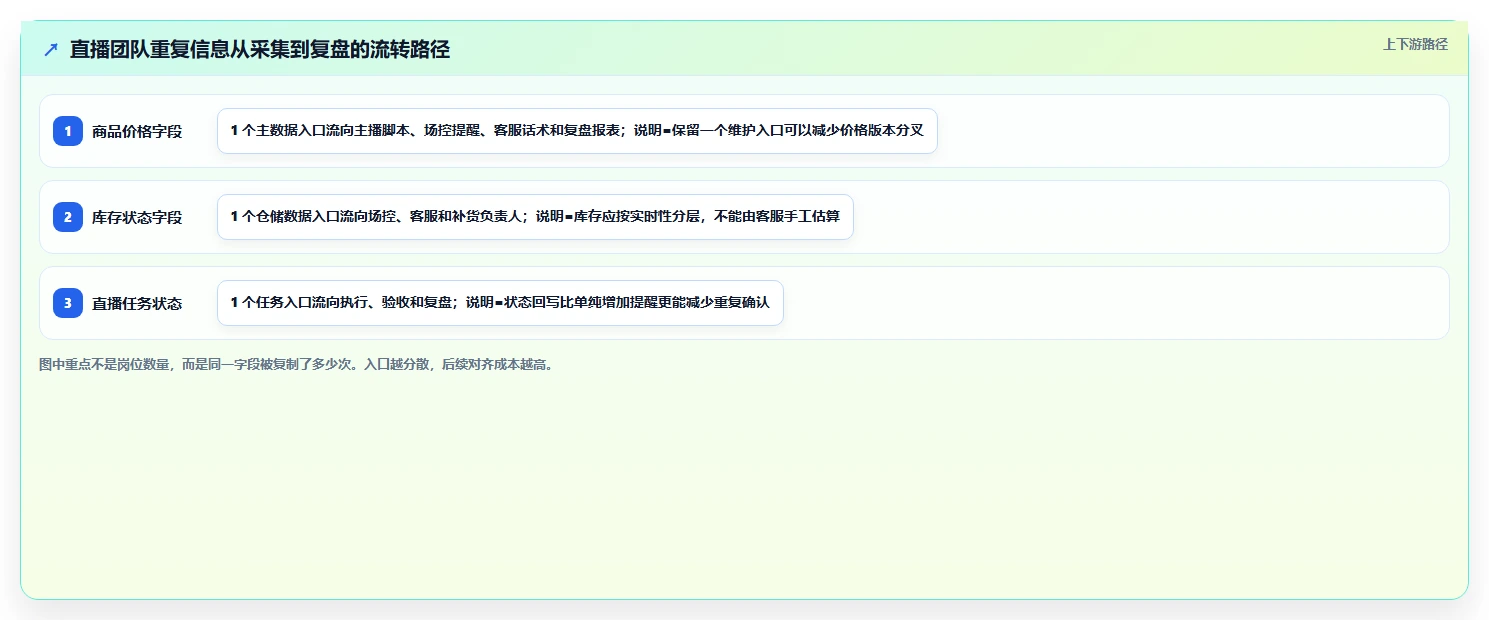Click the 直播任务状态 label
Screen dimensions: 1489x620
pos(137,303)
